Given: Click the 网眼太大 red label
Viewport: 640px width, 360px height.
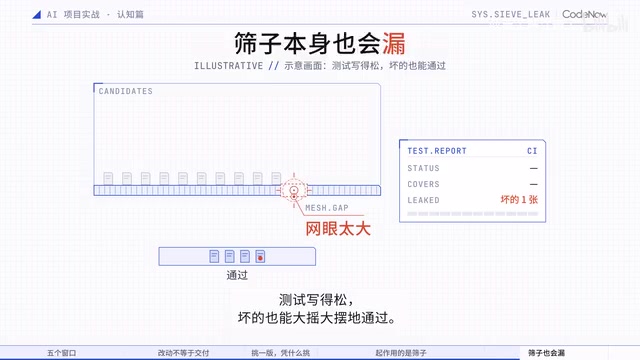Looking at the screenshot, I should coord(338,229).
